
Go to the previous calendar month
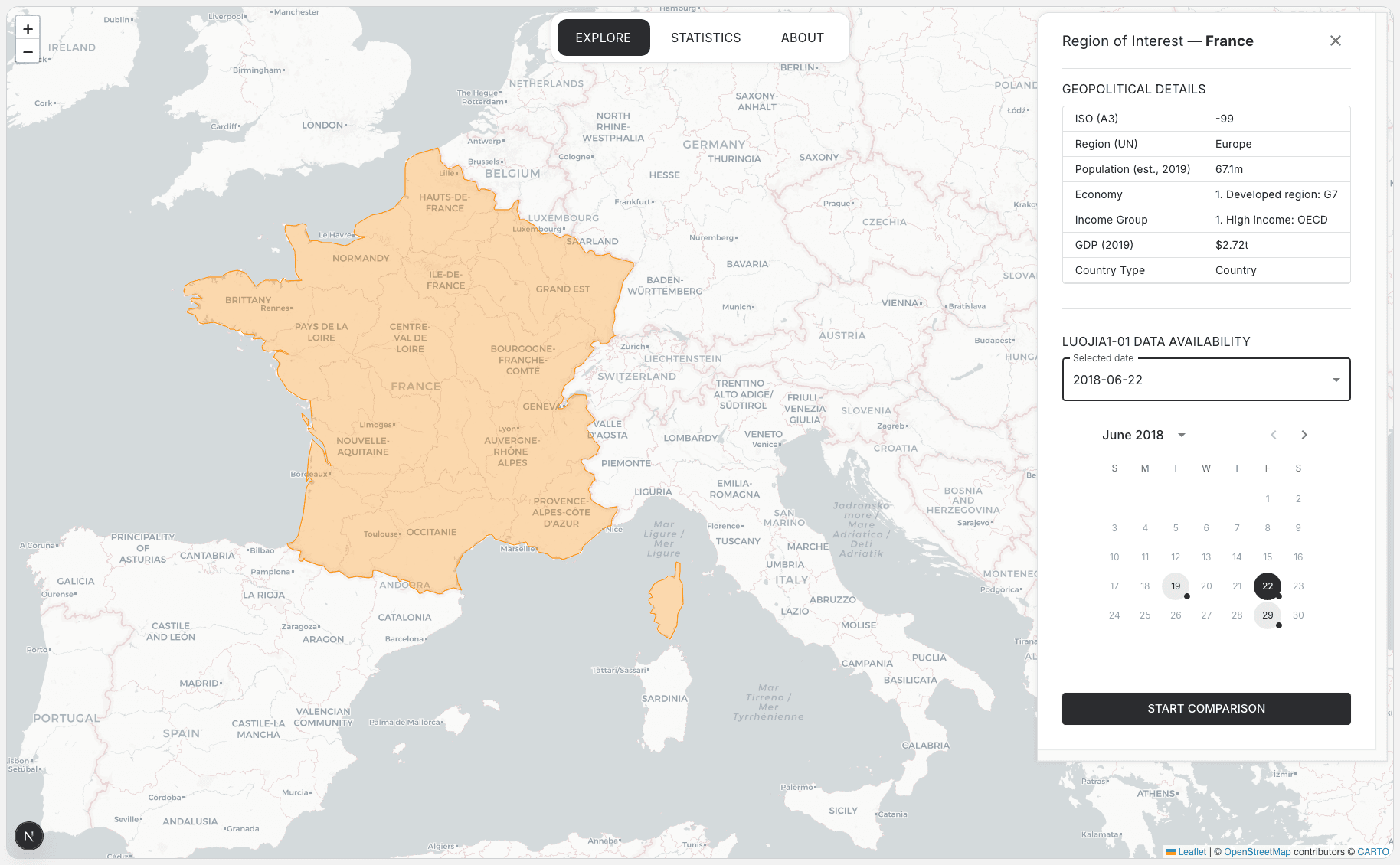click(x=1273, y=435)
